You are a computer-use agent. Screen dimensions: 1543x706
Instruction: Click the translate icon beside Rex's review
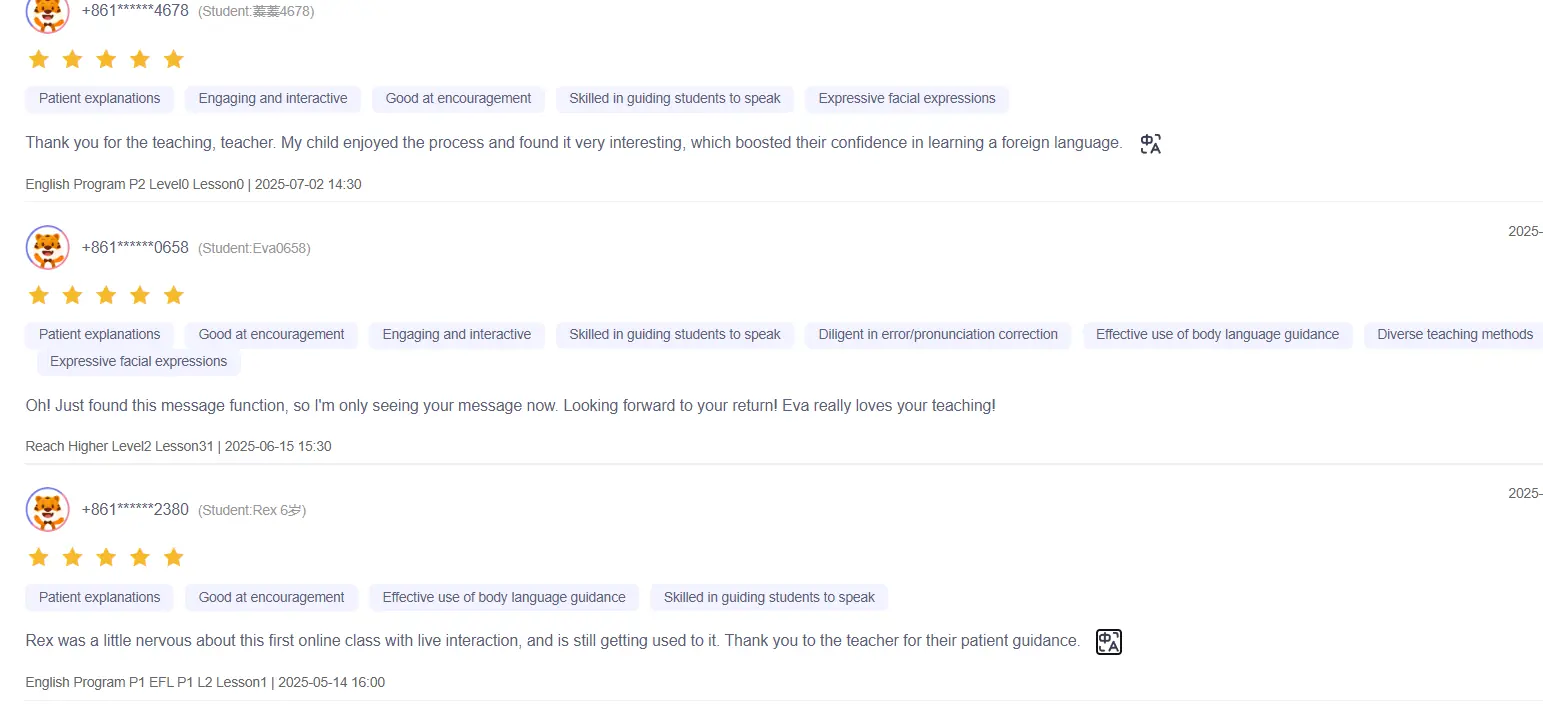pyautogui.click(x=1109, y=642)
